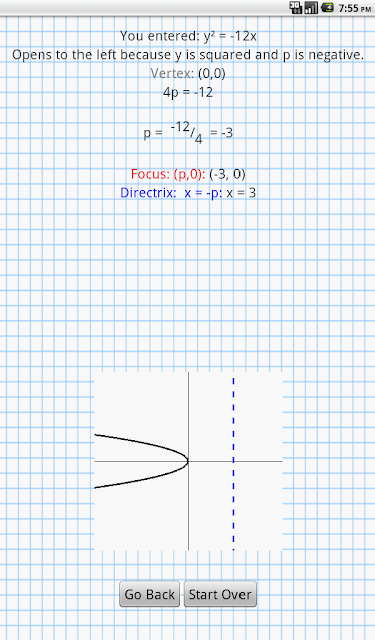Tap the 3G data connection icon

point(296,7)
